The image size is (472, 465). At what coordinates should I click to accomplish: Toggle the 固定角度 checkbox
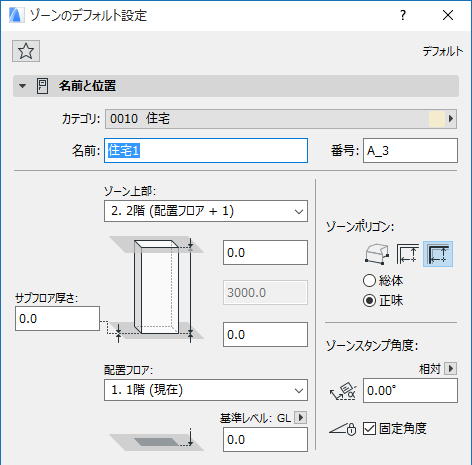(369, 429)
